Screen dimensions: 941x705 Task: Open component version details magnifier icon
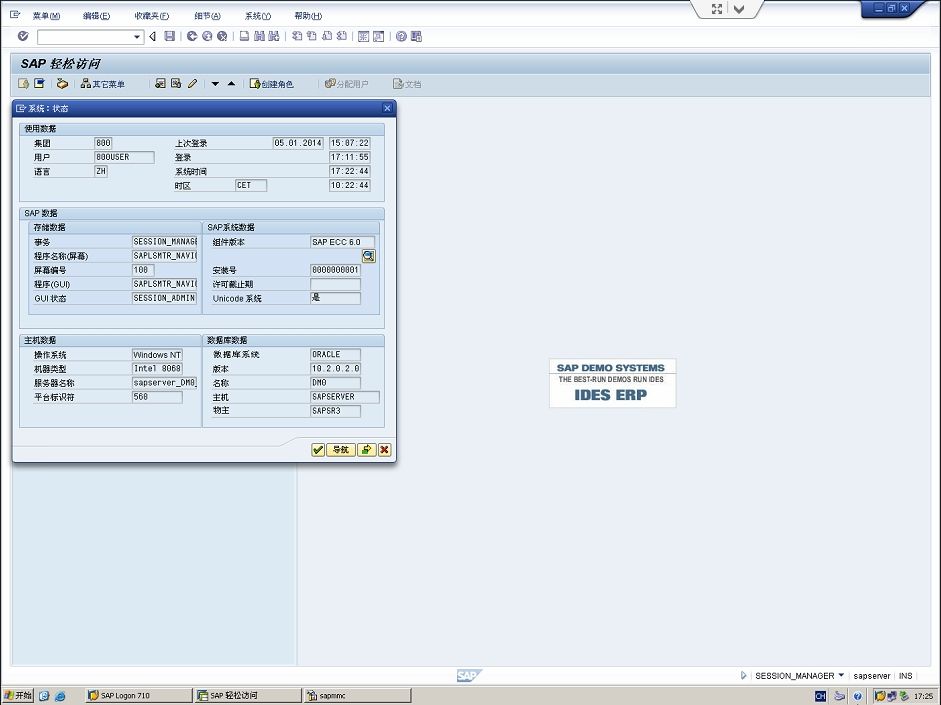[x=368, y=256]
